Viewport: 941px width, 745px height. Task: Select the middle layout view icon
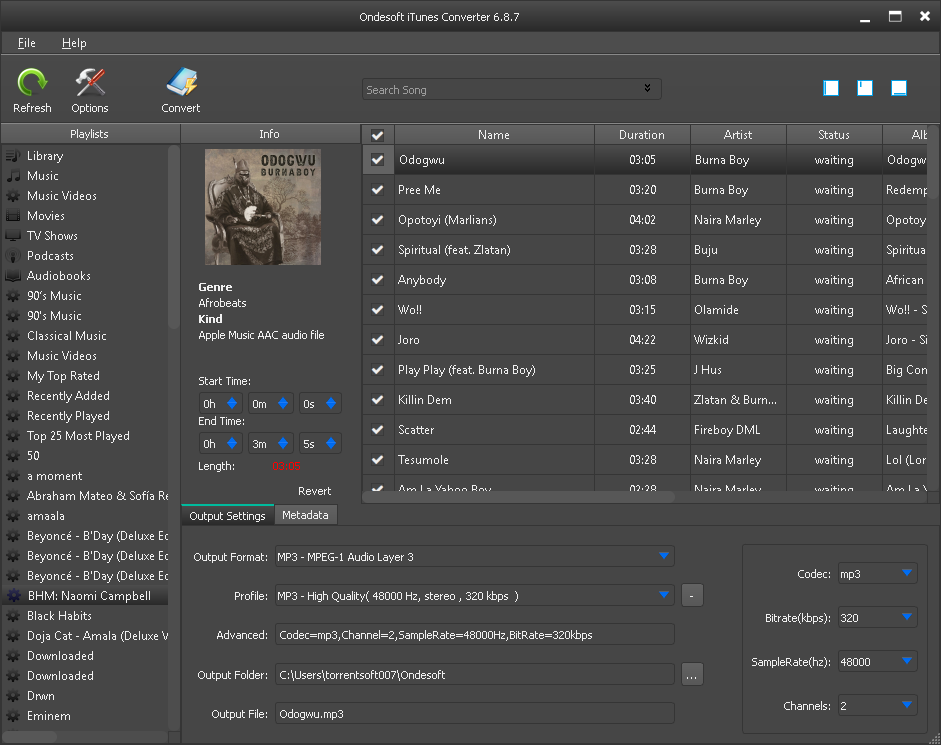[865, 88]
